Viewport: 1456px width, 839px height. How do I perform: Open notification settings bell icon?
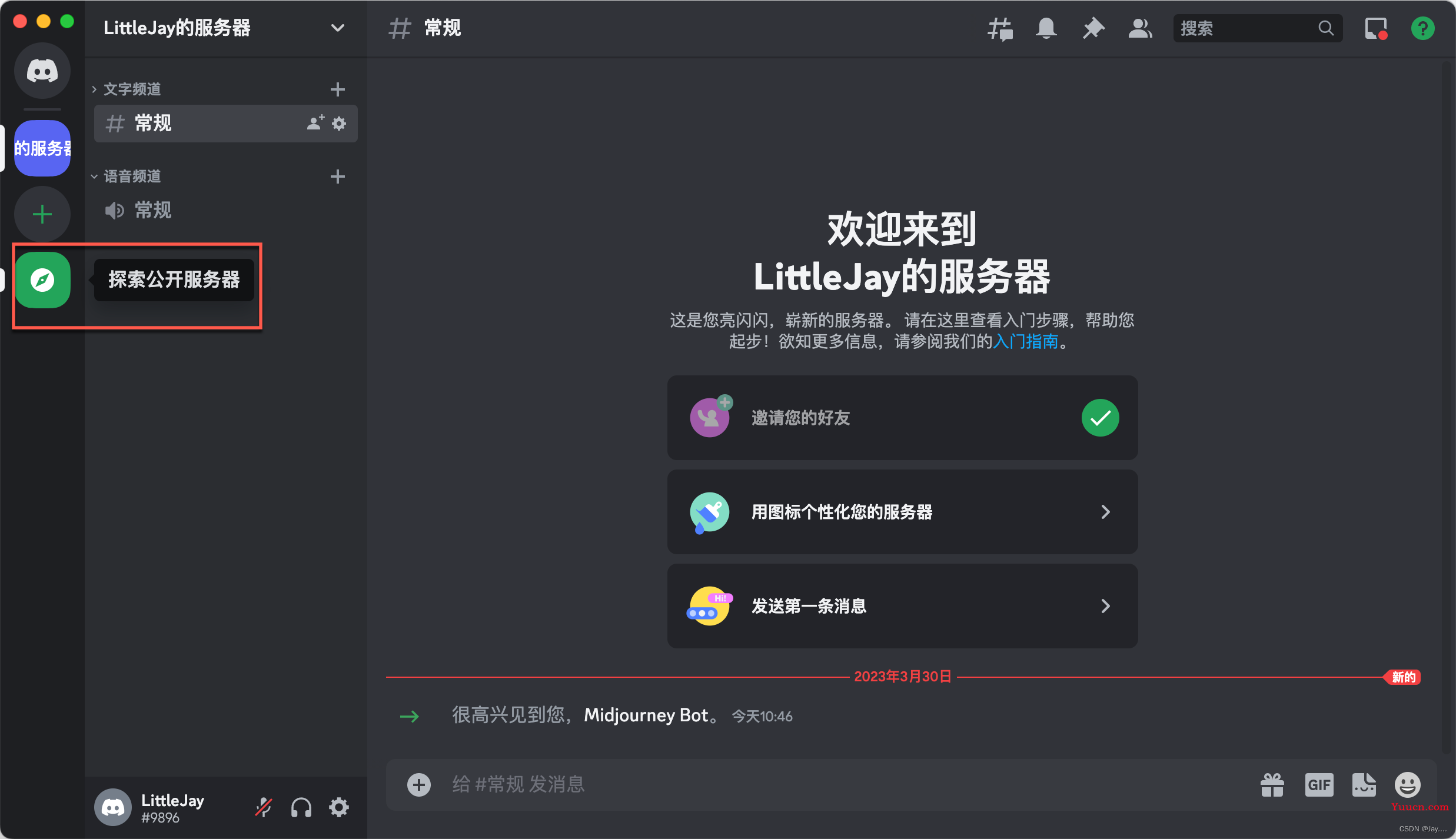(1046, 28)
